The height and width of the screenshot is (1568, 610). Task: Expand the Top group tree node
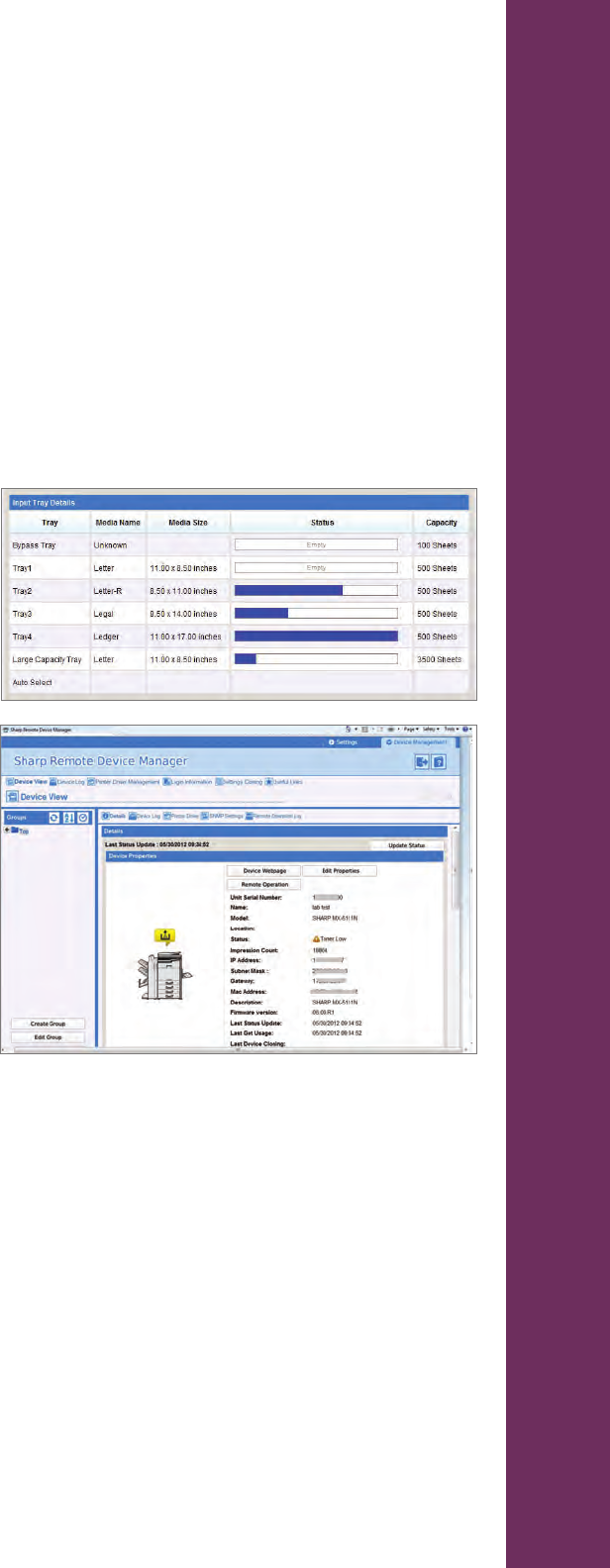tap(8, 830)
